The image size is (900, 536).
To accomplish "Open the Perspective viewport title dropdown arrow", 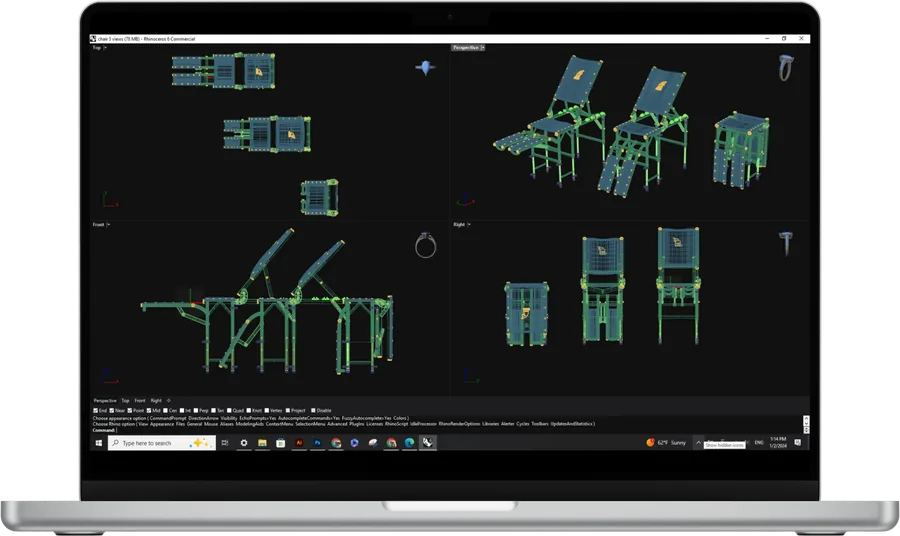I will [x=483, y=48].
